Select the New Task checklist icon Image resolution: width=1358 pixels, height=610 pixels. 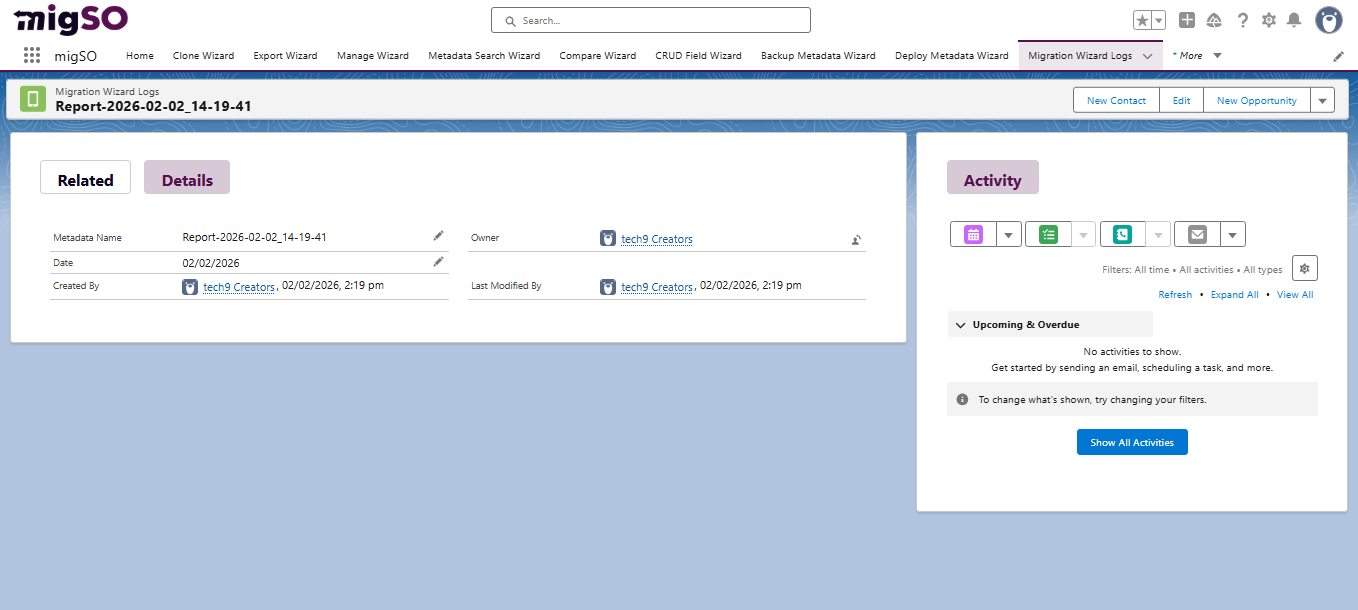[x=1046, y=233]
